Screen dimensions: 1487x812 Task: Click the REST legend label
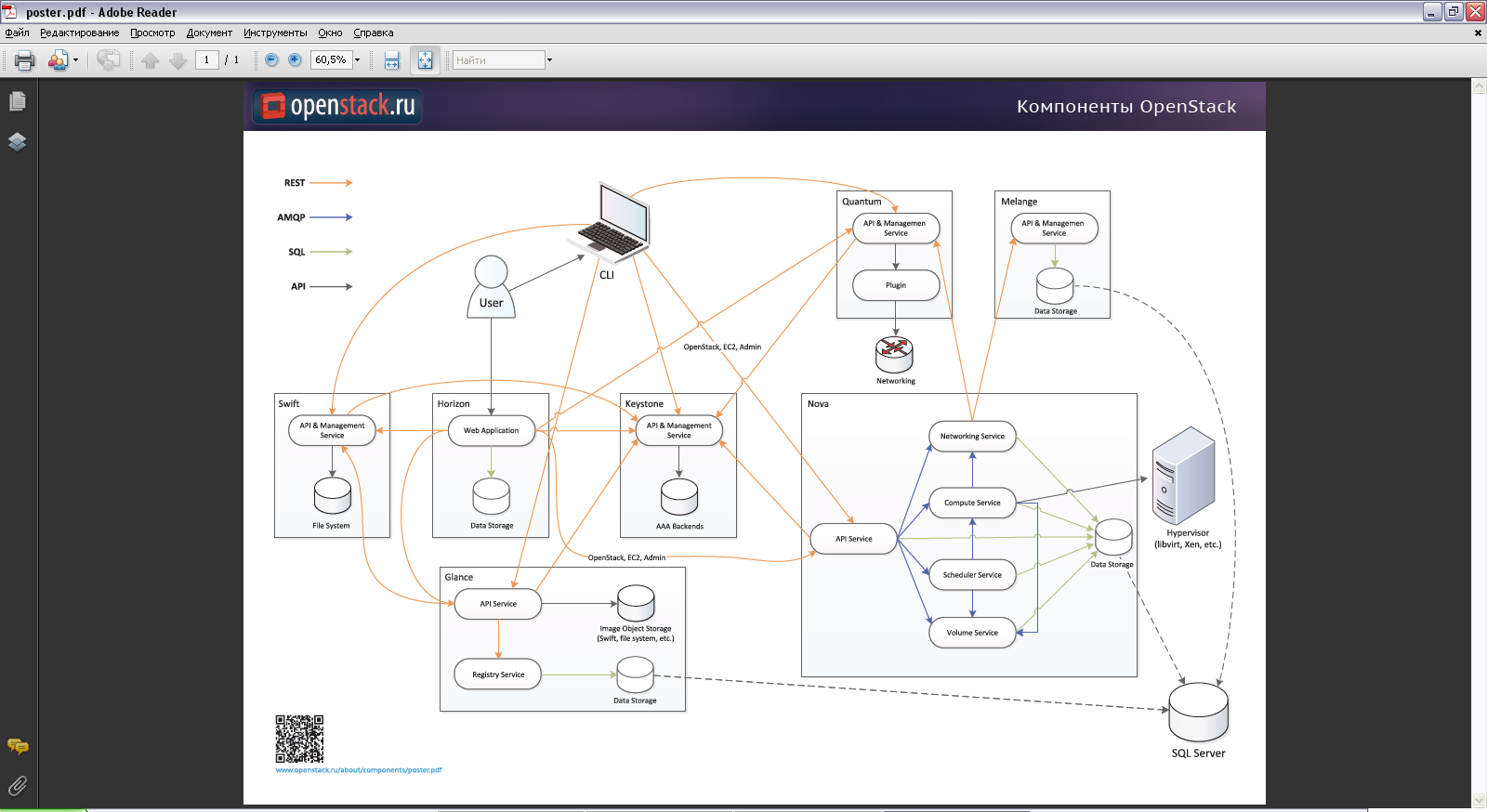pyautogui.click(x=295, y=183)
